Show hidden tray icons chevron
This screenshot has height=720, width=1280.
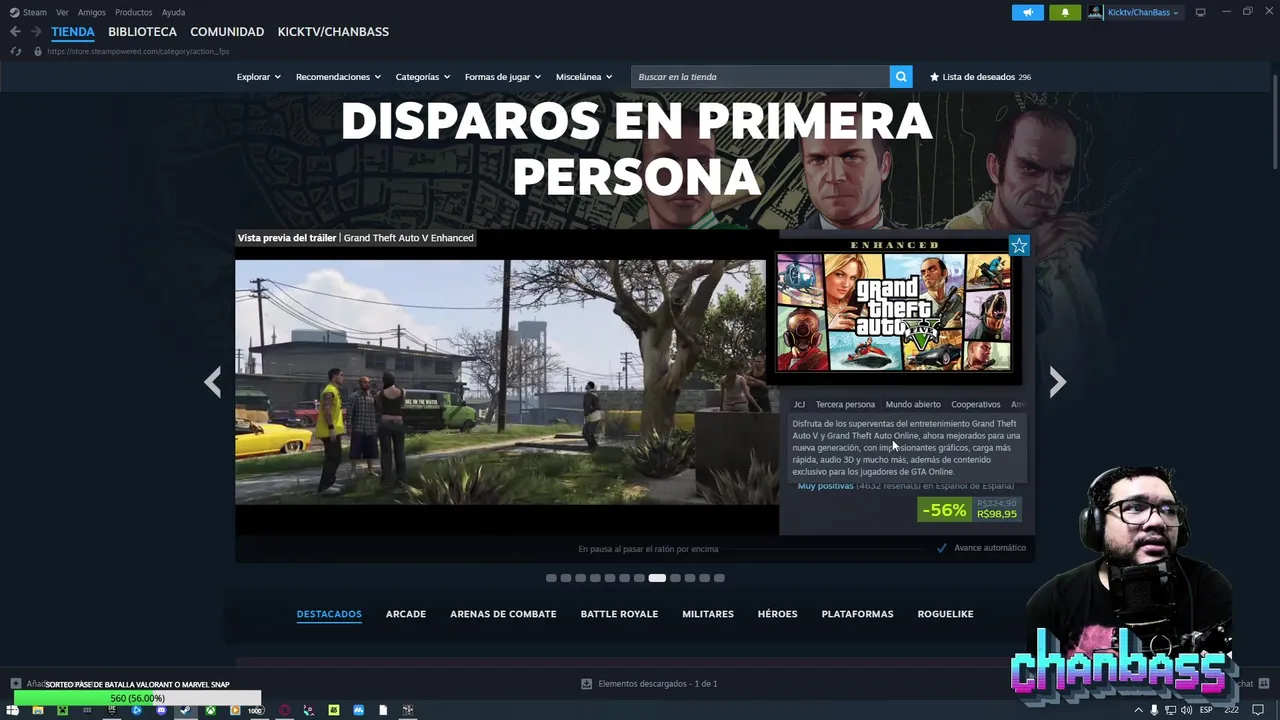(1138, 710)
